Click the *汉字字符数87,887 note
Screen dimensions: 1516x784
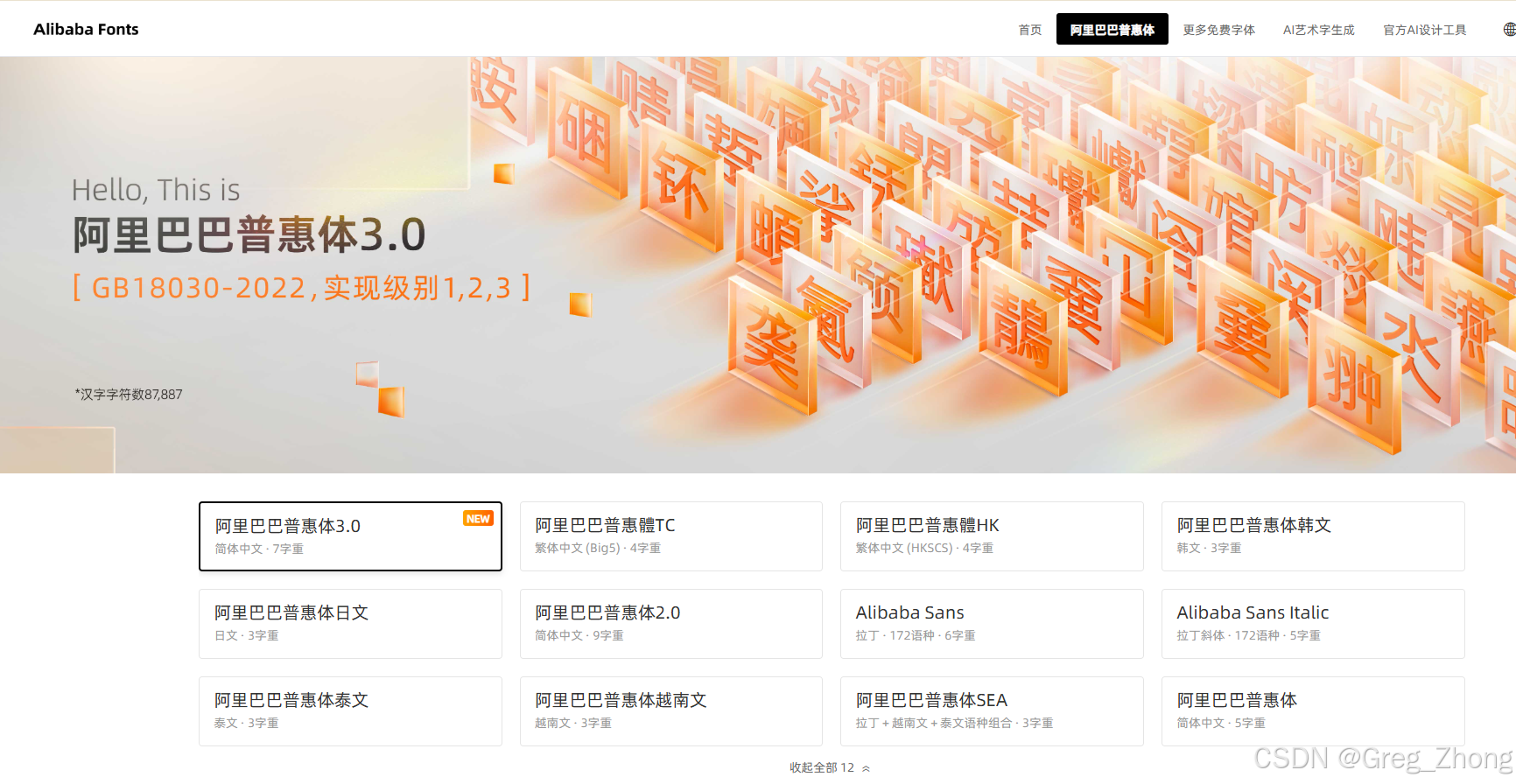[129, 395]
